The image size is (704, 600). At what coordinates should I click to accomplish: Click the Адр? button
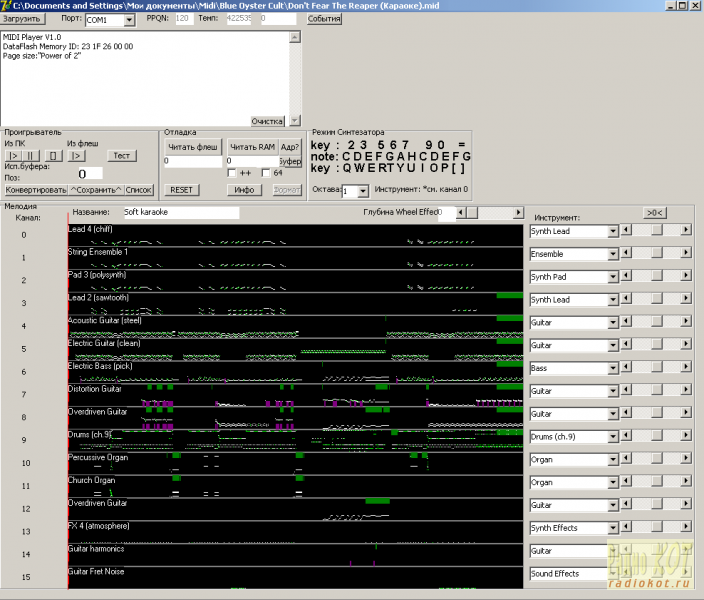coord(290,147)
